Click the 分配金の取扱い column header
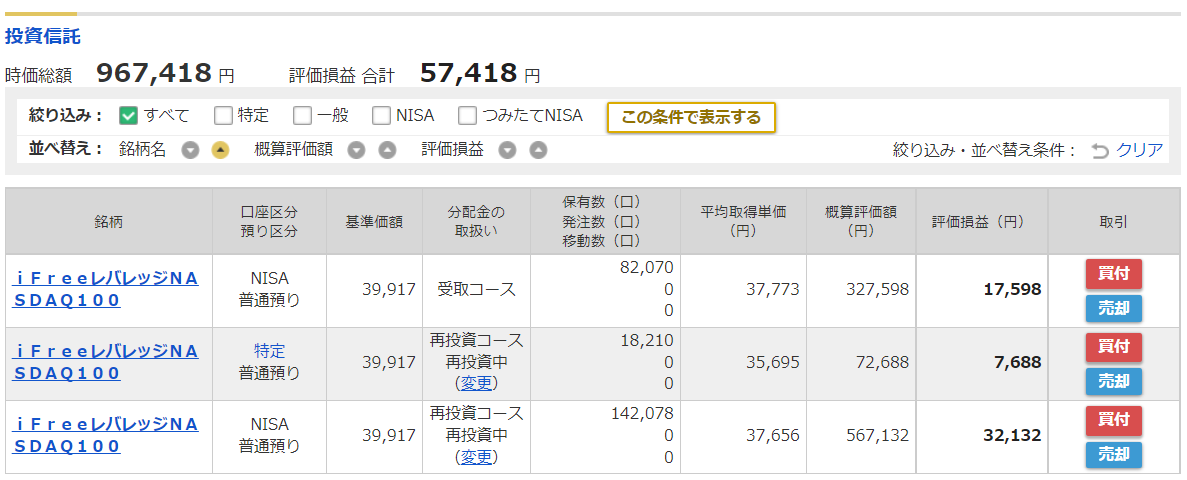Viewport: 1187px width, 480px height. [x=476, y=222]
